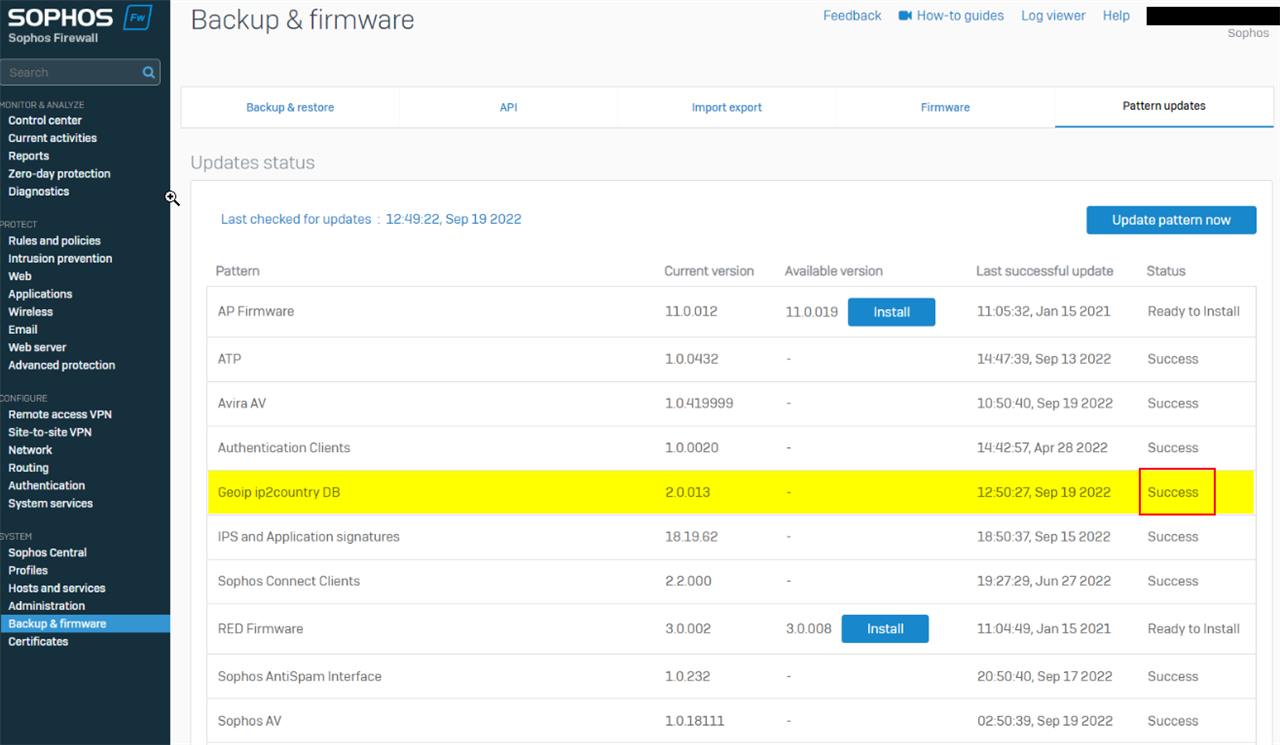Click the Sophos AntiSpam Interface row name
1280x745 pixels.
pos(299,677)
